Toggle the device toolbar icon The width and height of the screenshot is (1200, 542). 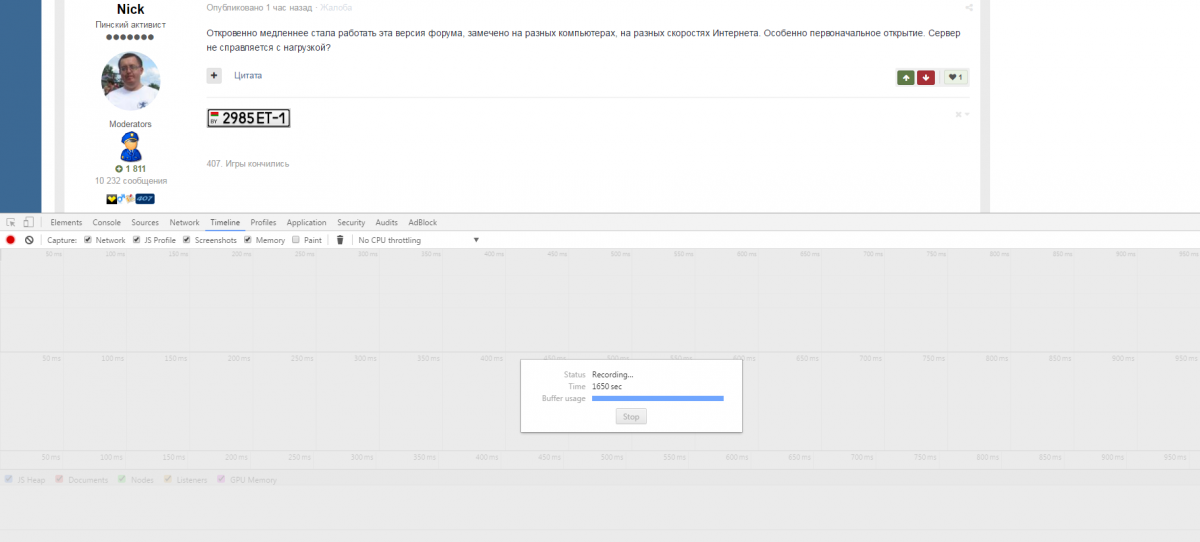28,222
